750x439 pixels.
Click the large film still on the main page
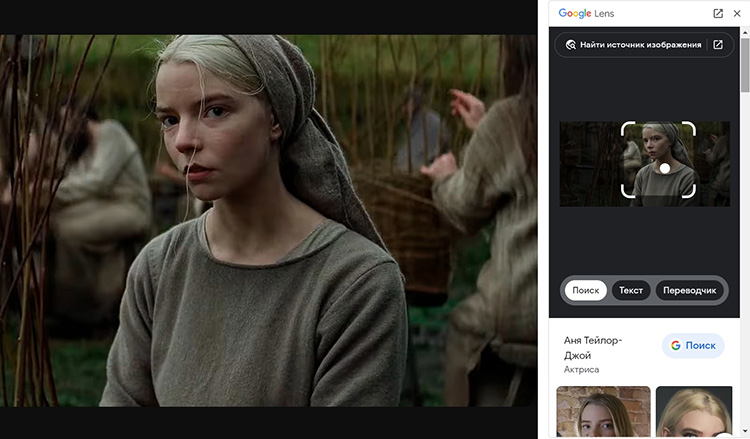pos(268,220)
